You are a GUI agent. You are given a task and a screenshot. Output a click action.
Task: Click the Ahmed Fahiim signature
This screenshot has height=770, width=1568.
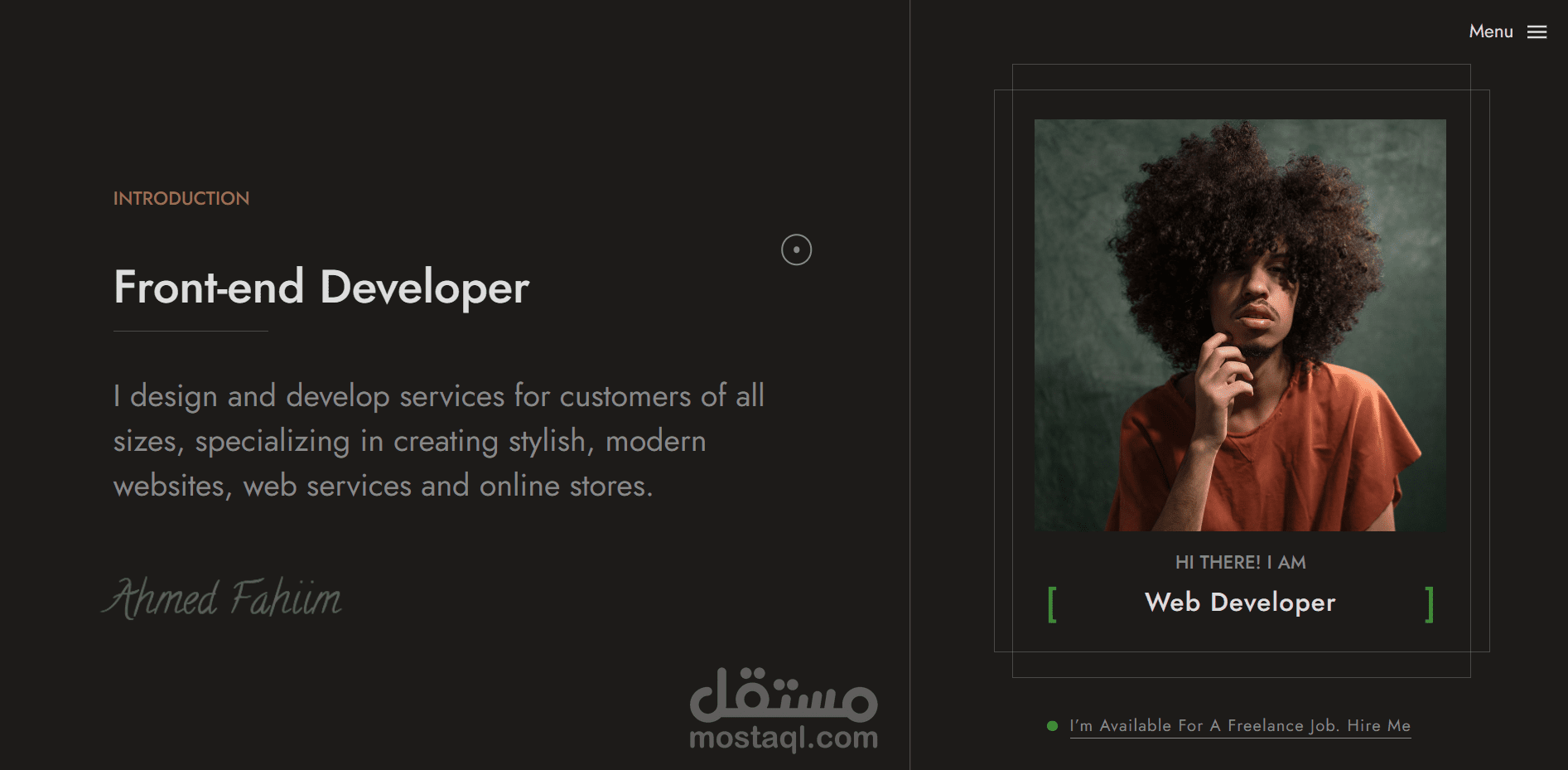click(222, 598)
